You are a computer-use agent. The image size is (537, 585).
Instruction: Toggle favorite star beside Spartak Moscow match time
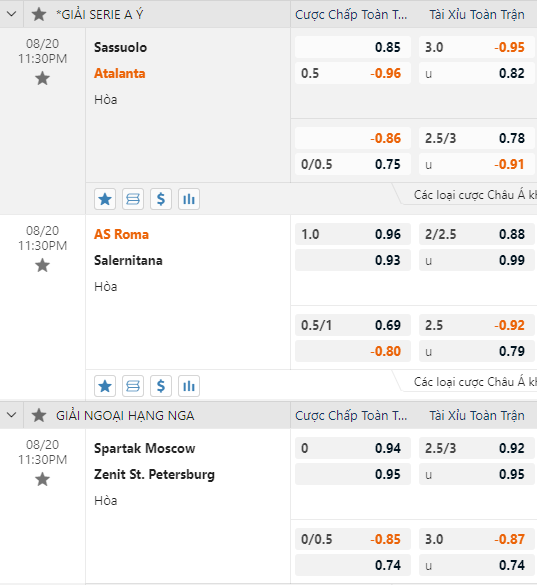[x=43, y=479]
